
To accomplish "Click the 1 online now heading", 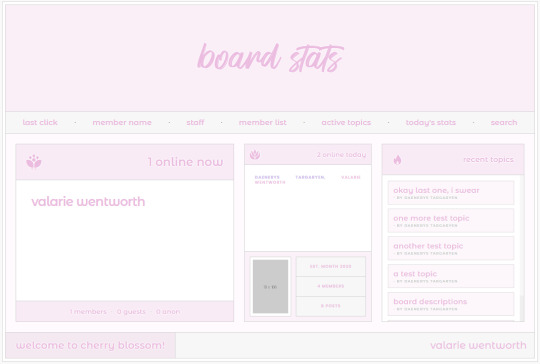I will [185, 162].
